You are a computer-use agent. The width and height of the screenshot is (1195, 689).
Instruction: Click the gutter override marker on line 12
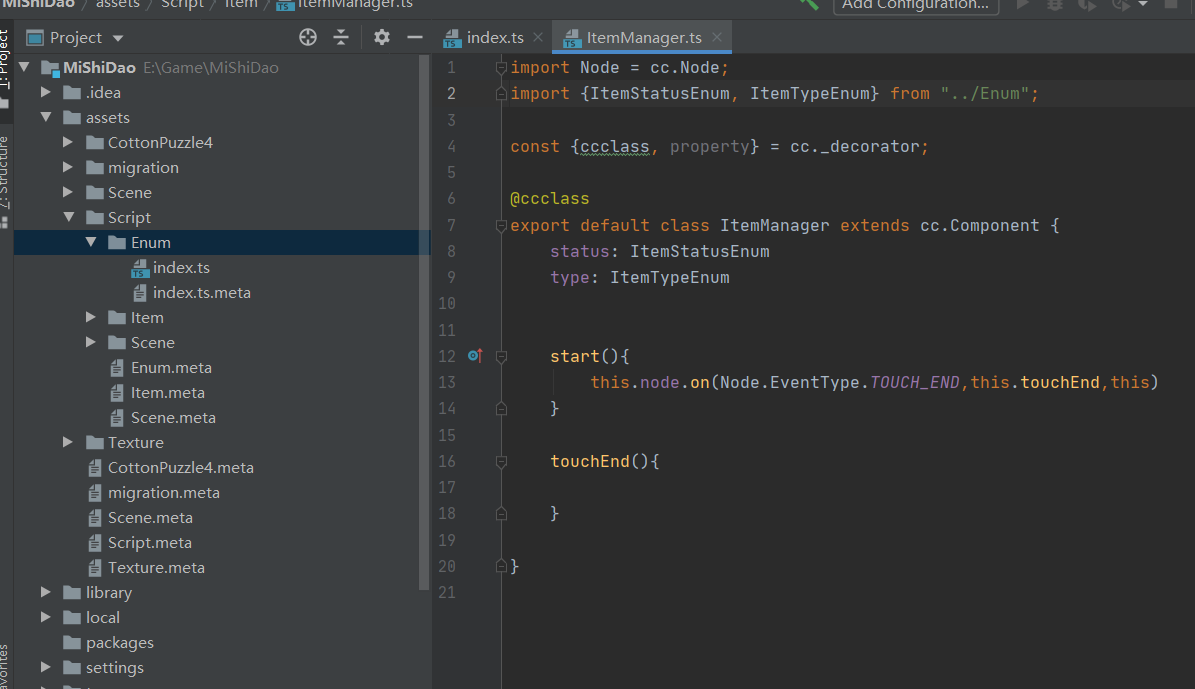475,356
